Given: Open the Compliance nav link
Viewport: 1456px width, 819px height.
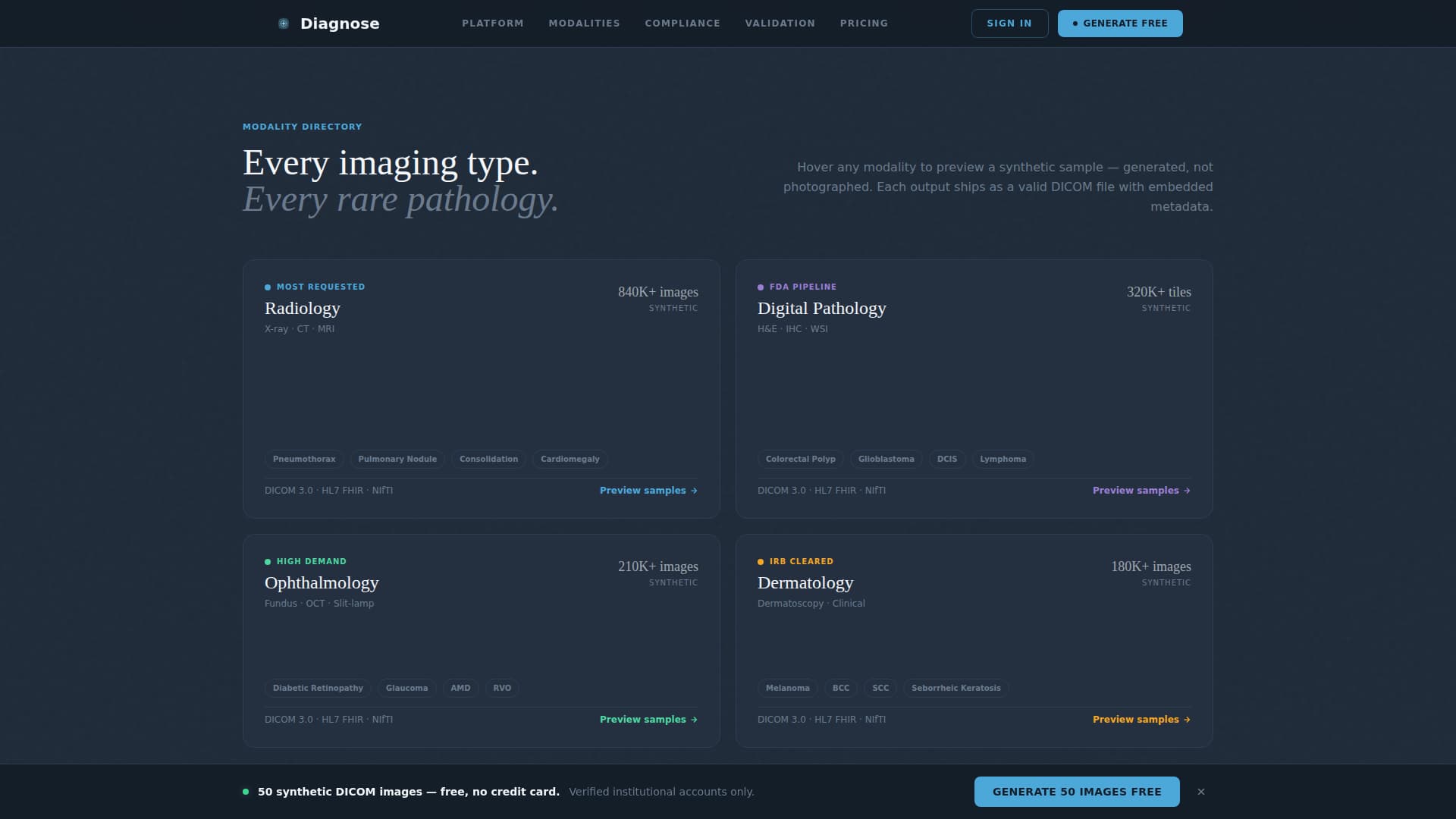Looking at the screenshot, I should coord(682,24).
